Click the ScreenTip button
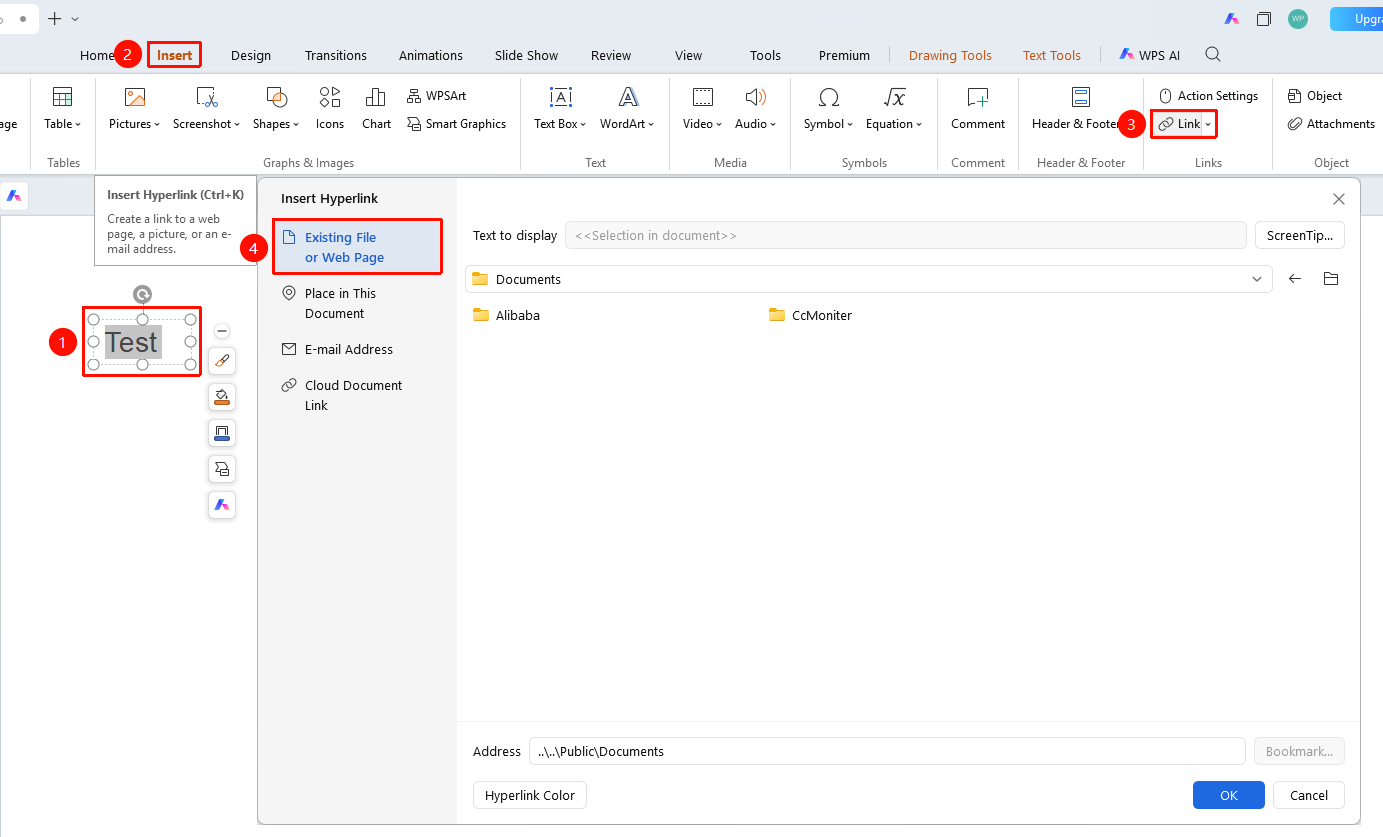Viewport: 1383px width, 837px height. [1300, 235]
